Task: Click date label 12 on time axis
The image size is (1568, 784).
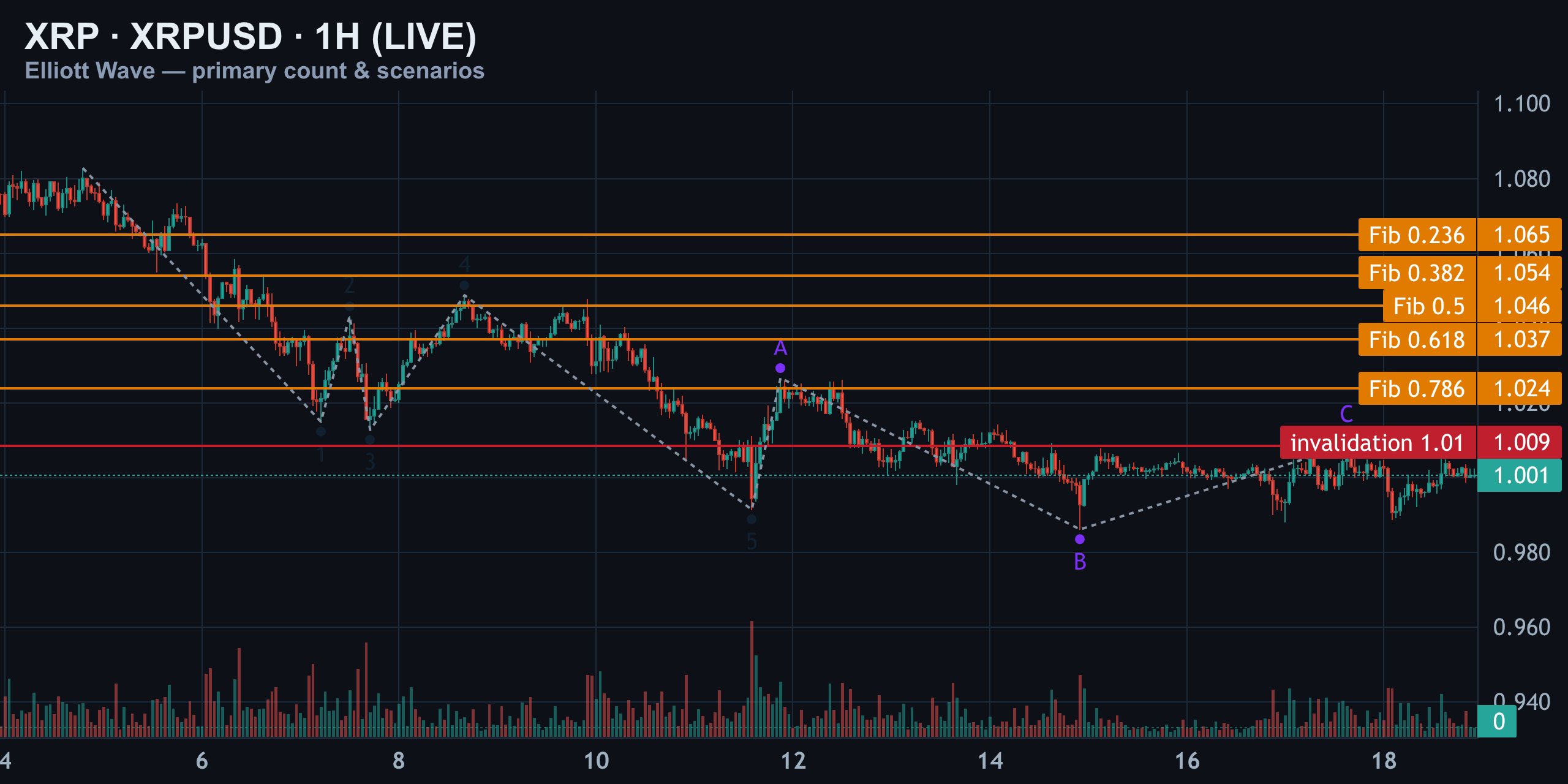Action: pyautogui.click(x=793, y=761)
